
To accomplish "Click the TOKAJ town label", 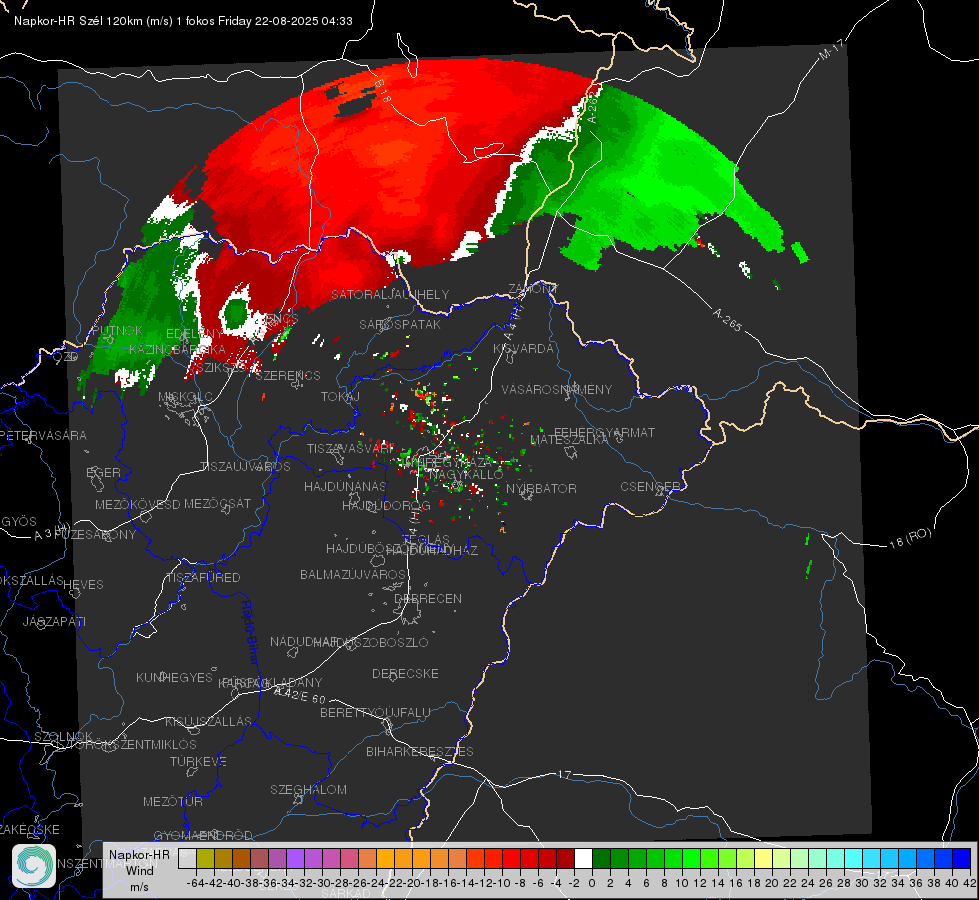I will tap(340, 397).
